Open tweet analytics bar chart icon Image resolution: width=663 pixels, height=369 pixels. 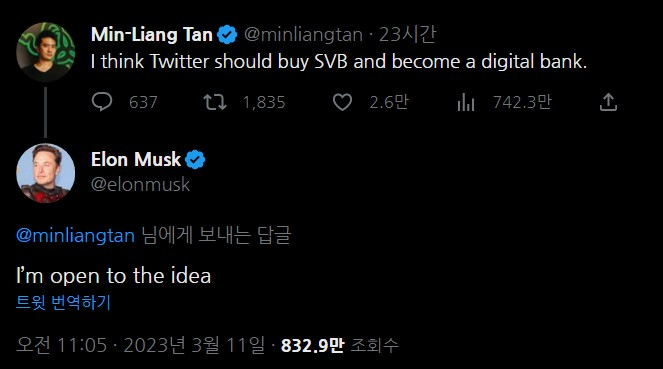tap(466, 102)
